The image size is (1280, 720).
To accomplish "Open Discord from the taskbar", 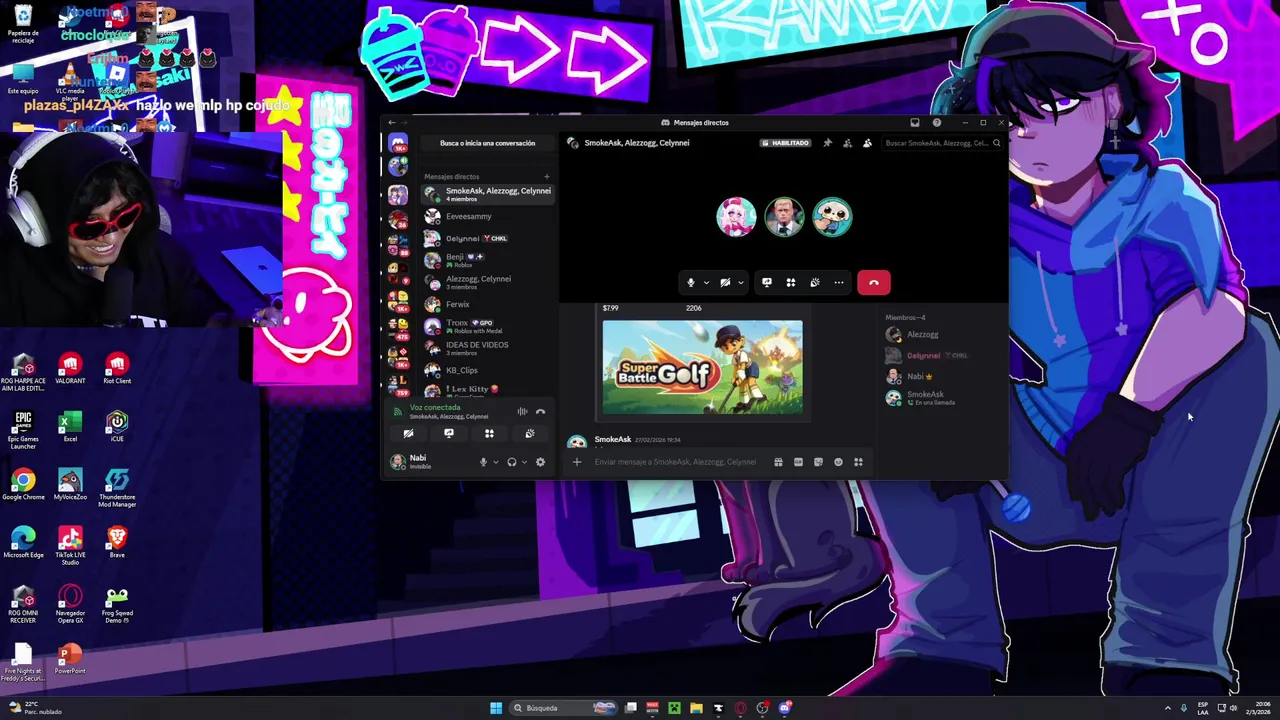I will (x=785, y=708).
